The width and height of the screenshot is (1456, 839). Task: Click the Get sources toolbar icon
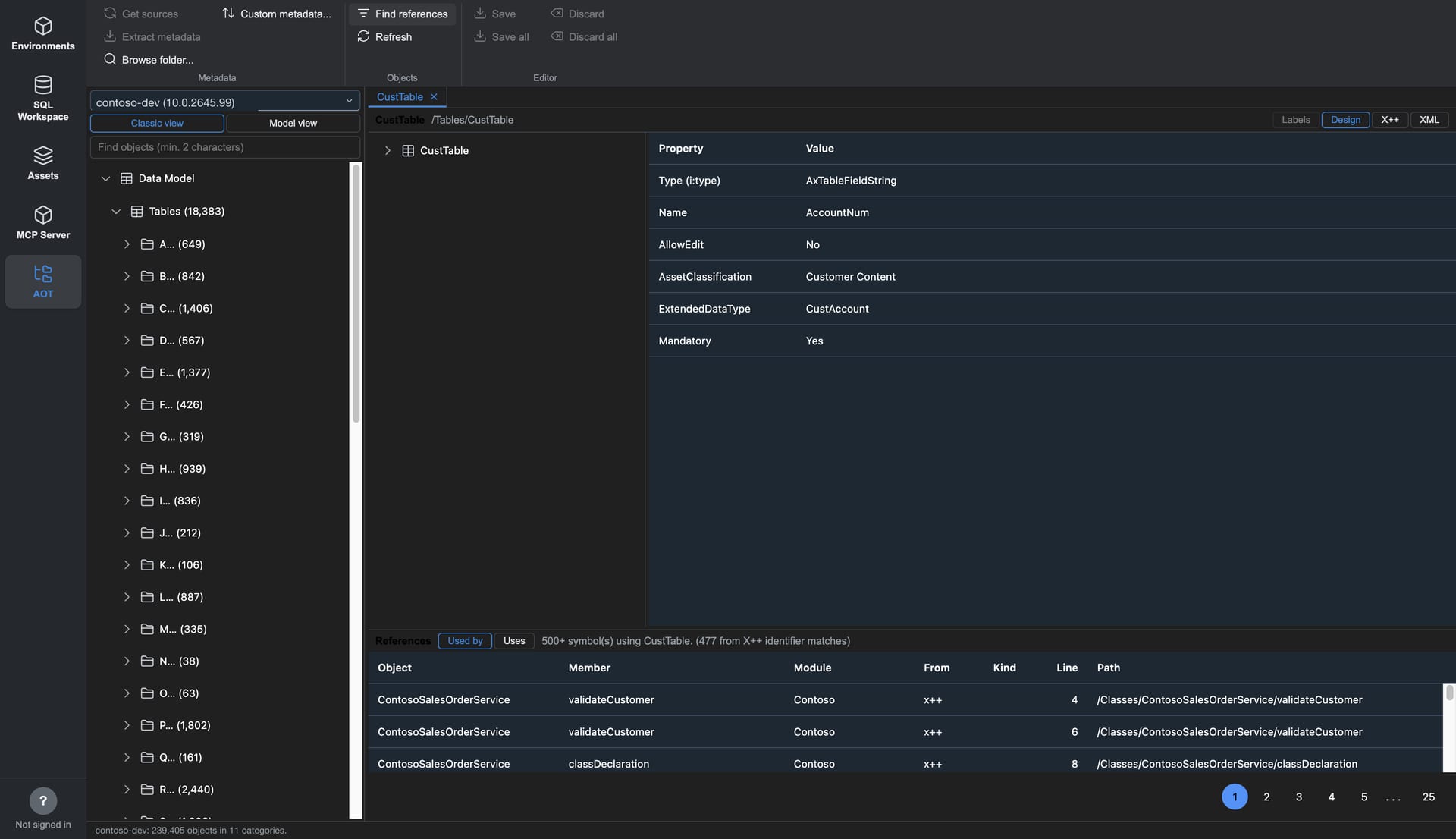pos(110,14)
